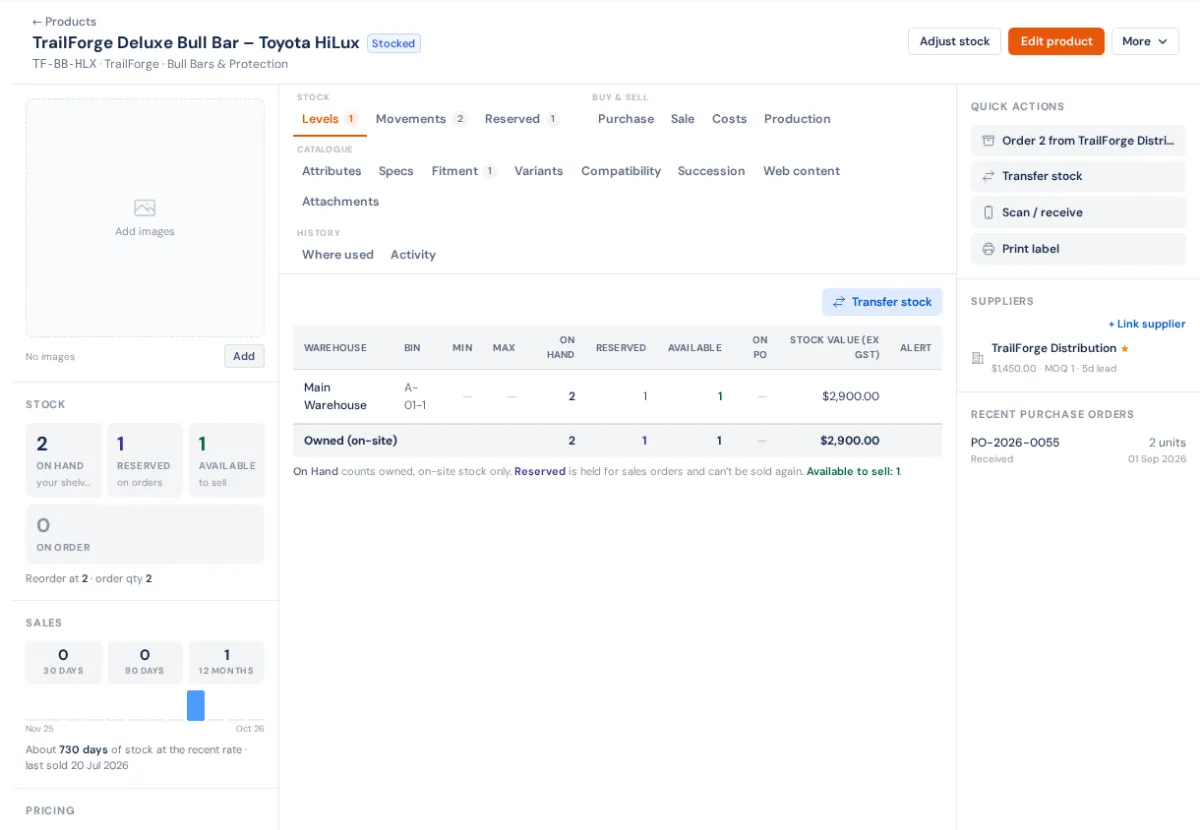Screen dimensions: 1200x830
Task: Click the phone icon on Scan / receive
Action: [x=989, y=212]
